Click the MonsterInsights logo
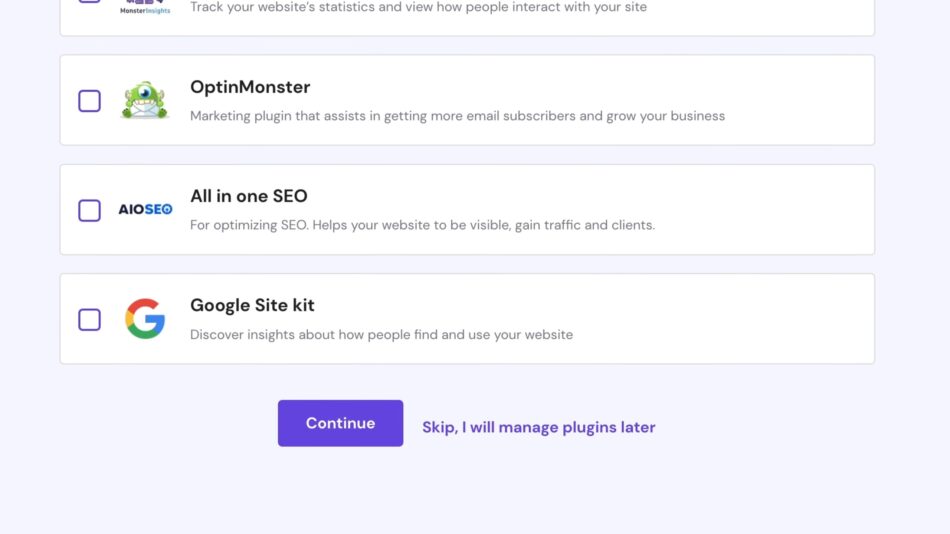This screenshot has width=950, height=534. click(145, 7)
